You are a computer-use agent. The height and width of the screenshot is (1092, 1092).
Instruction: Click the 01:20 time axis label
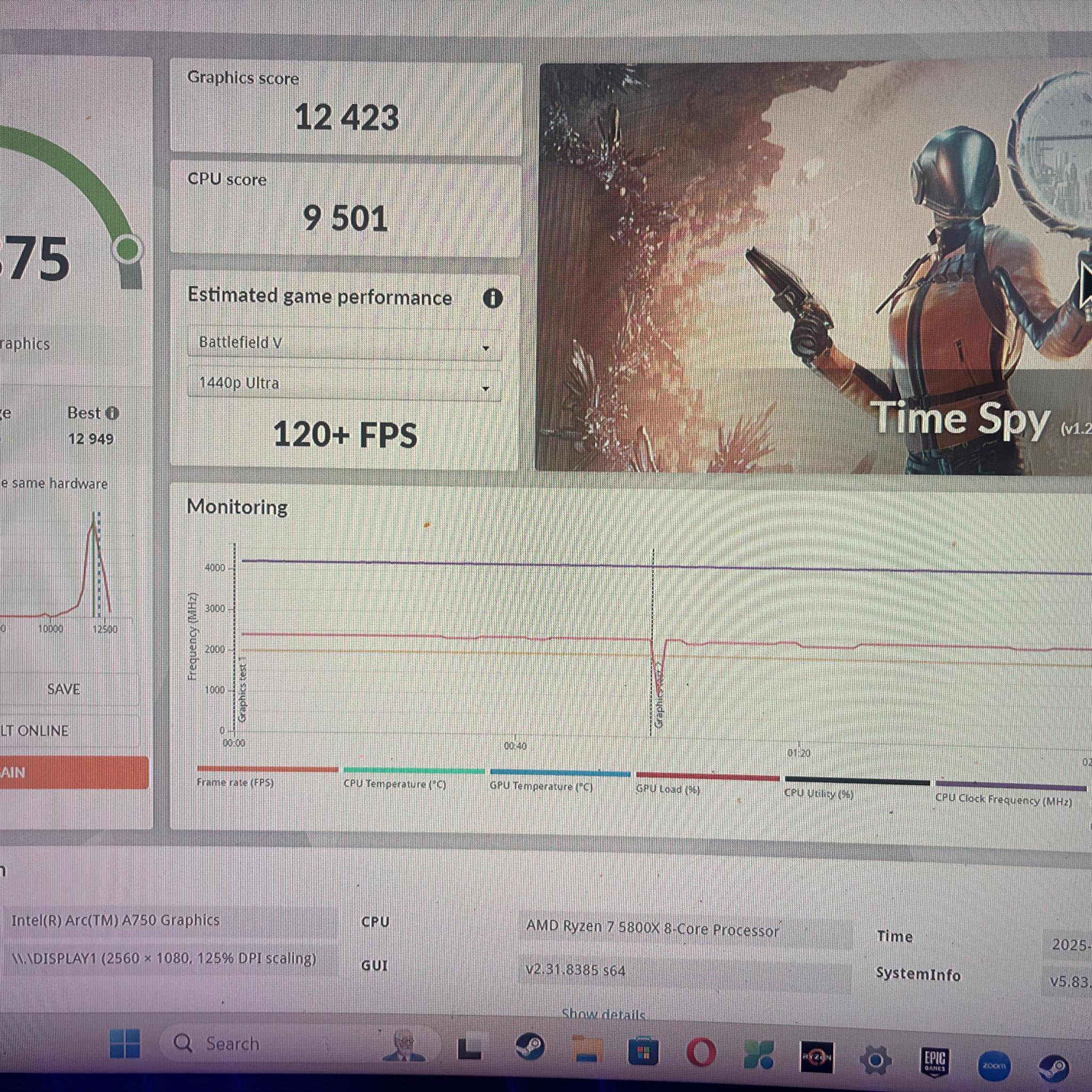point(798,753)
